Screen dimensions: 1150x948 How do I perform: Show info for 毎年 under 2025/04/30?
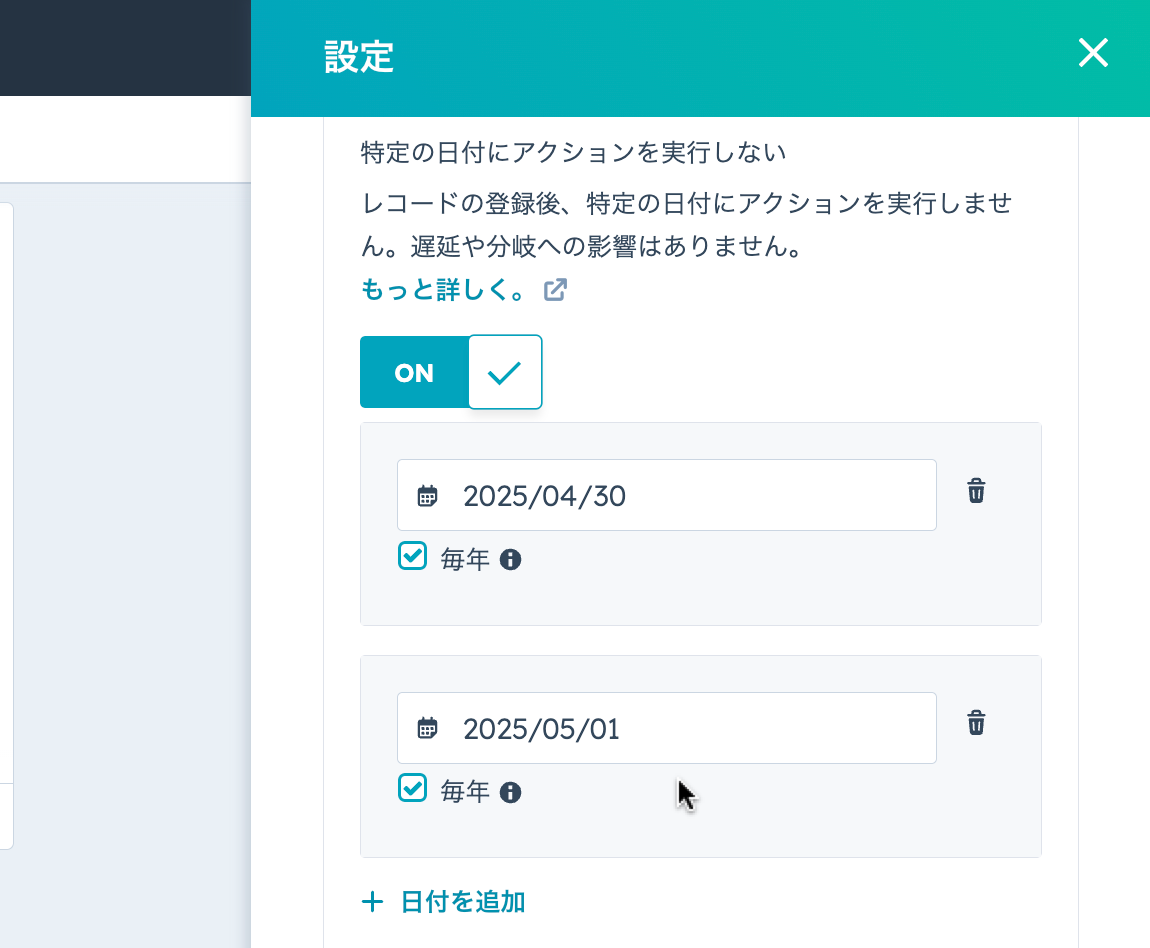pos(510,560)
